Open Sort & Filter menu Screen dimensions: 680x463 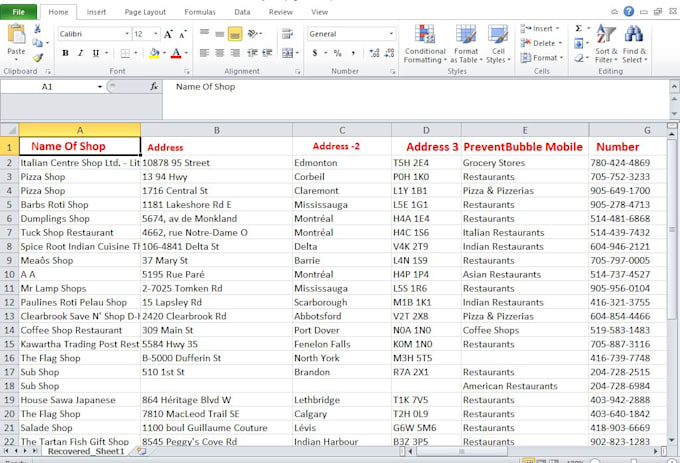click(x=606, y=44)
